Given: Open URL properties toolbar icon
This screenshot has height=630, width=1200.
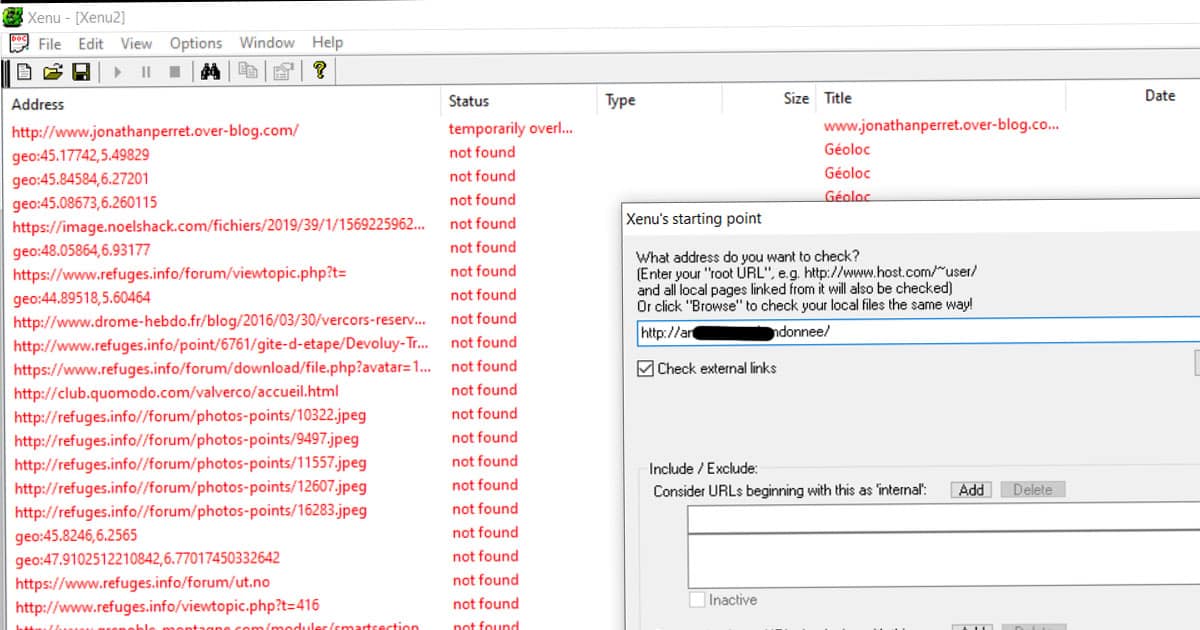Looking at the screenshot, I should click(x=283, y=72).
